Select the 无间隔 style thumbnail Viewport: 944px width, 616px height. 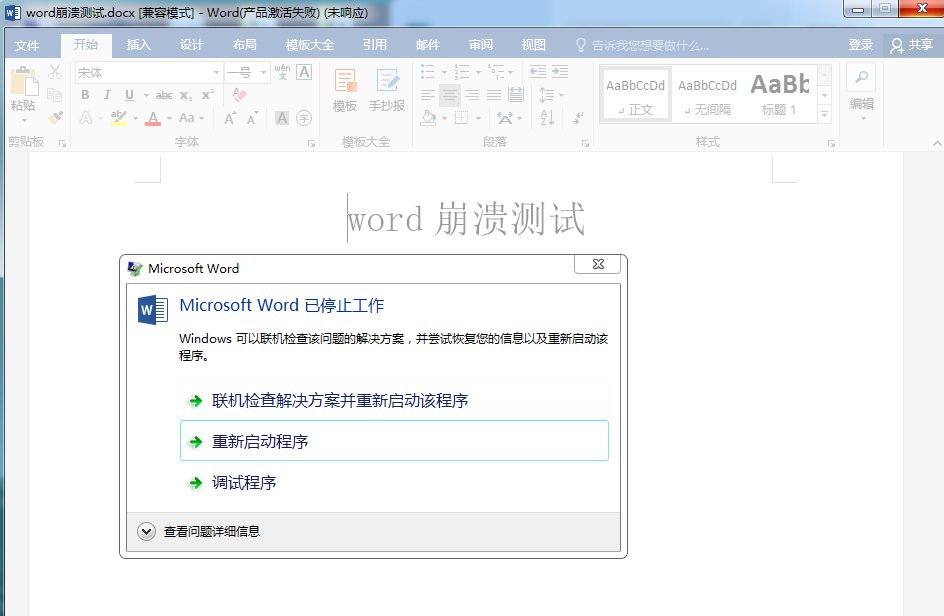point(707,95)
